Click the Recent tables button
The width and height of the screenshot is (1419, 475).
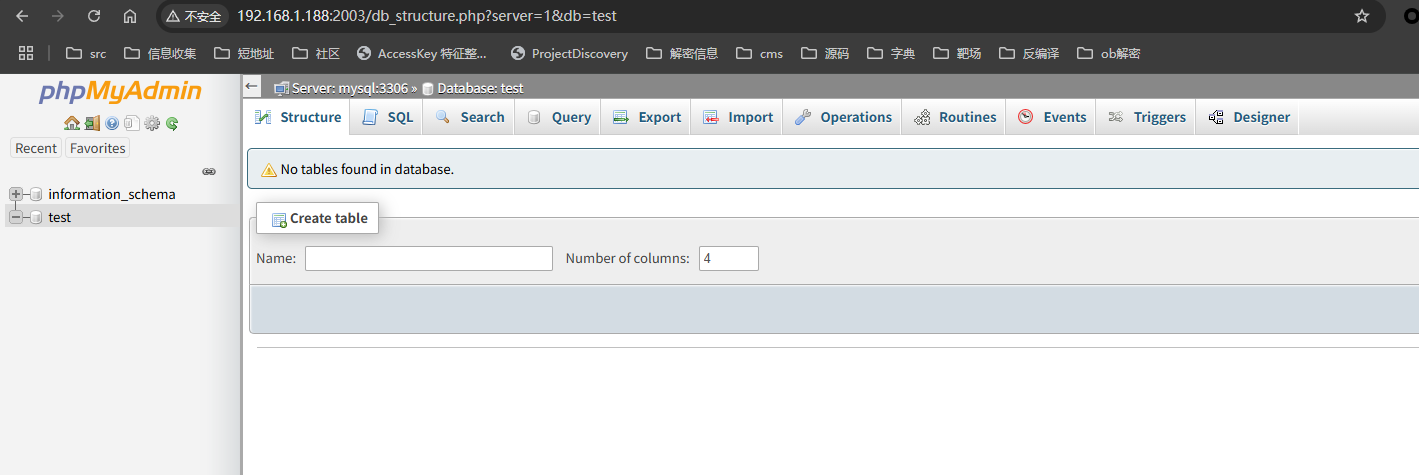click(x=36, y=148)
